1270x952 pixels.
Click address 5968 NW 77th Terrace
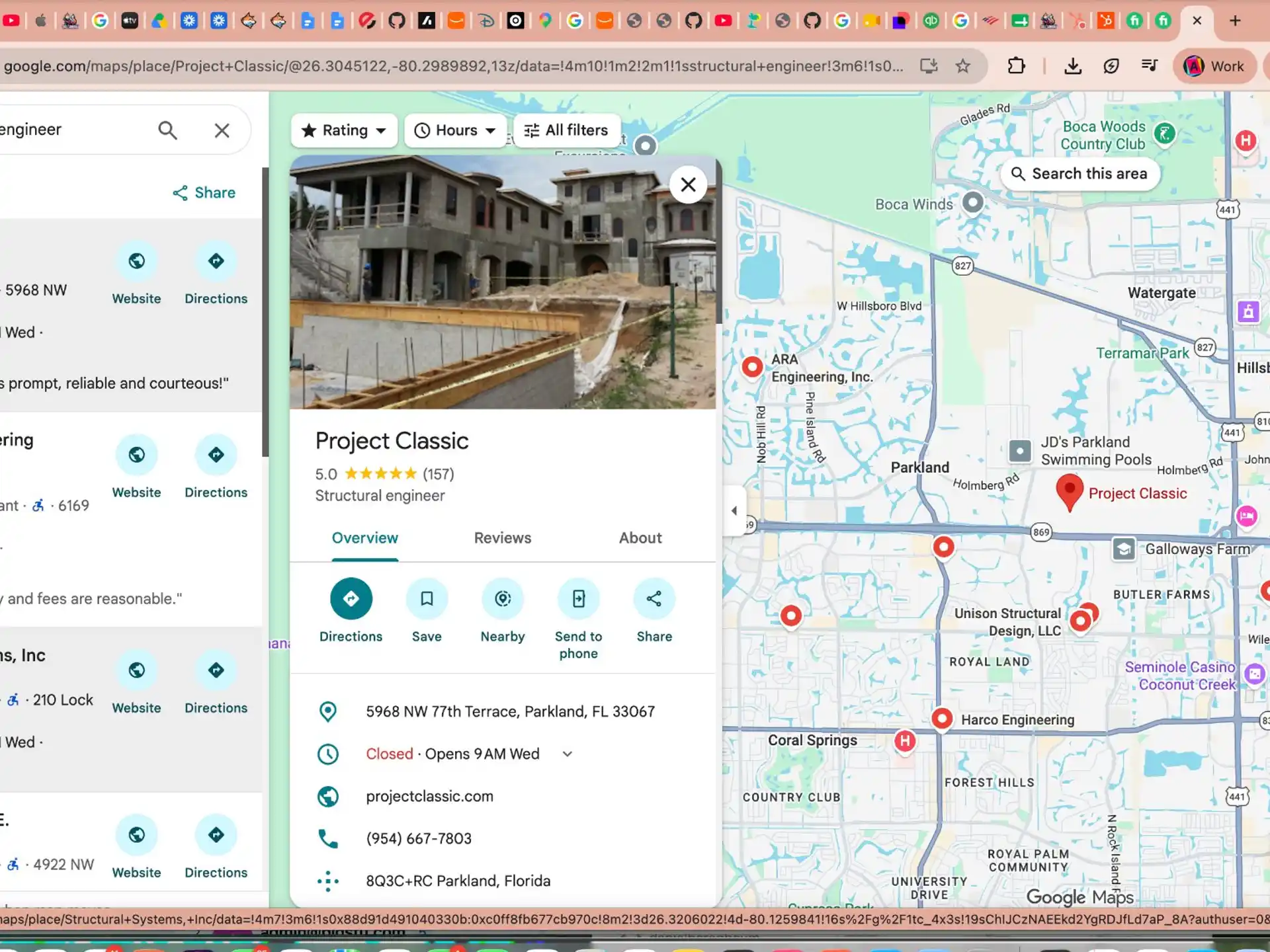[x=510, y=711]
